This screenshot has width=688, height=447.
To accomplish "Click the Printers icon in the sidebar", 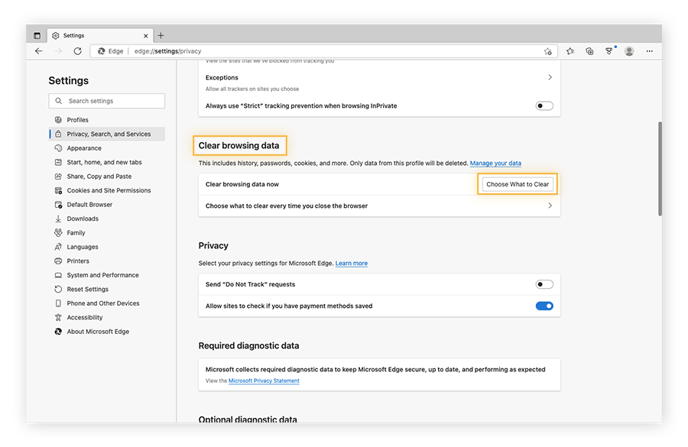I will pyautogui.click(x=58, y=261).
